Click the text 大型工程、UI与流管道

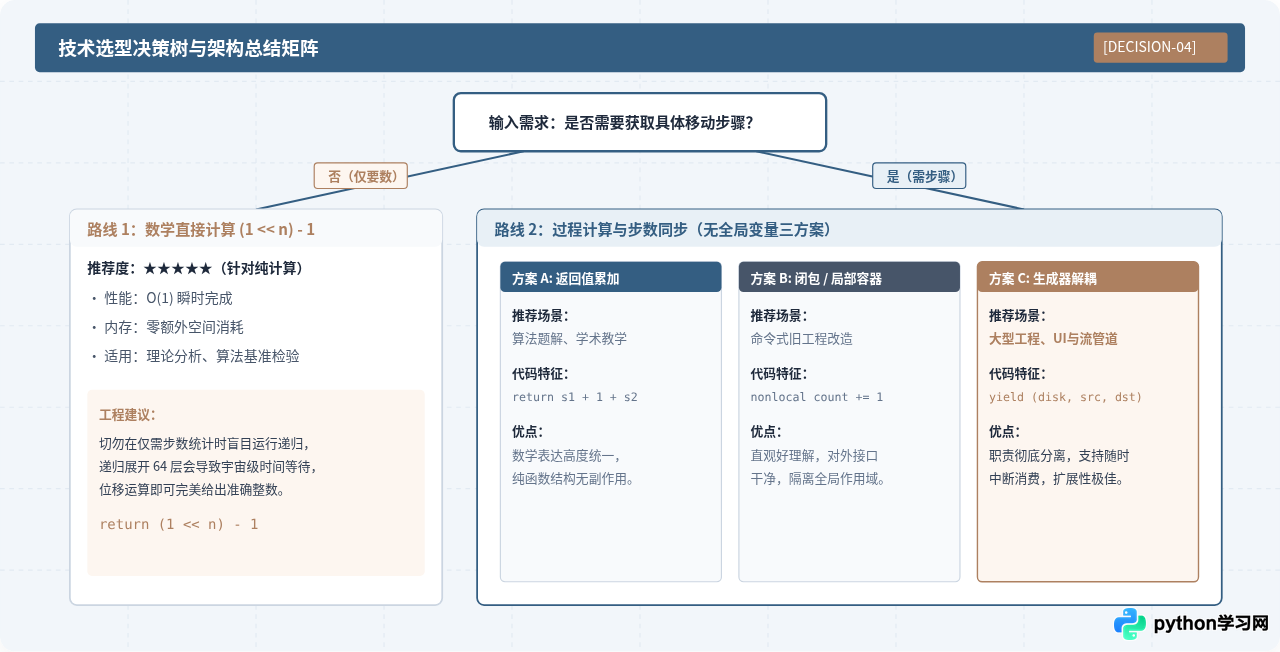1053,338
